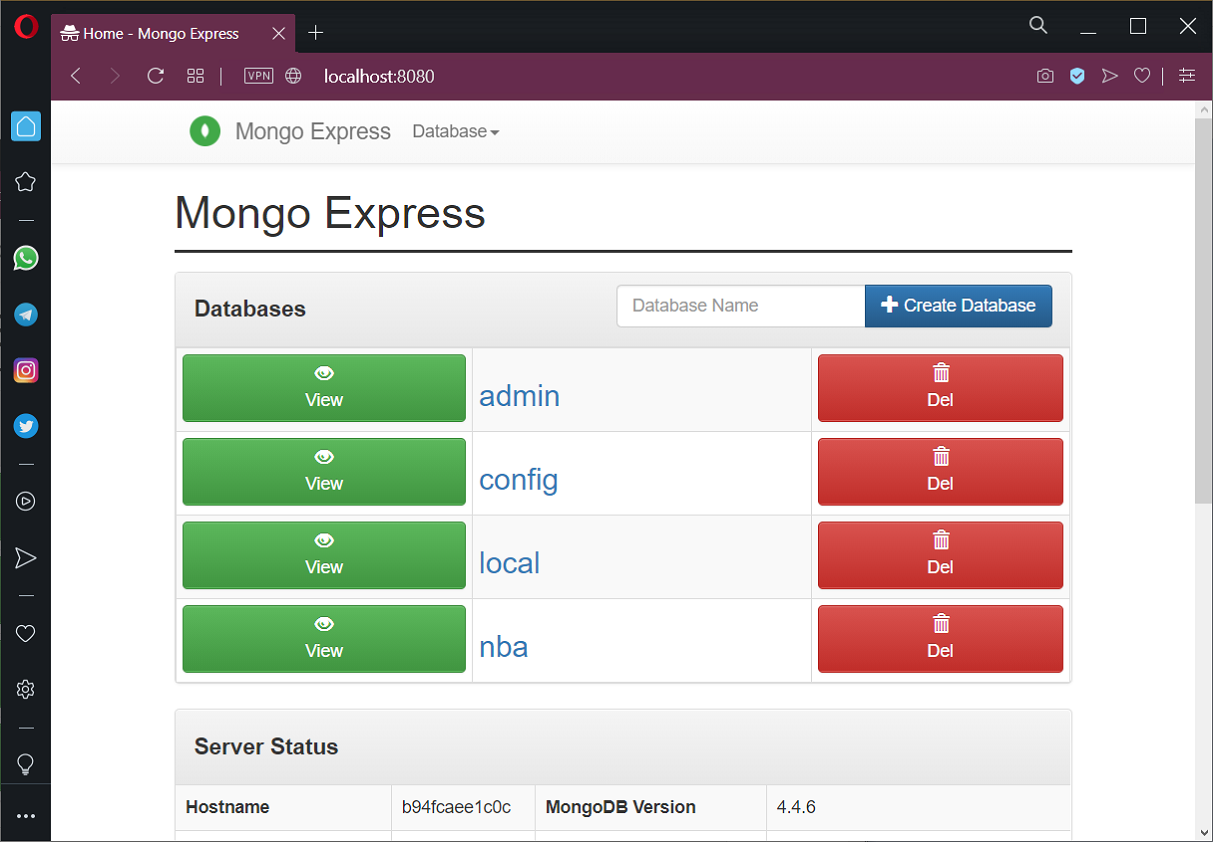The width and height of the screenshot is (1213, 842).
Task: Close the Home - Mongo Express tab
Action: click(x=279, y=33)
